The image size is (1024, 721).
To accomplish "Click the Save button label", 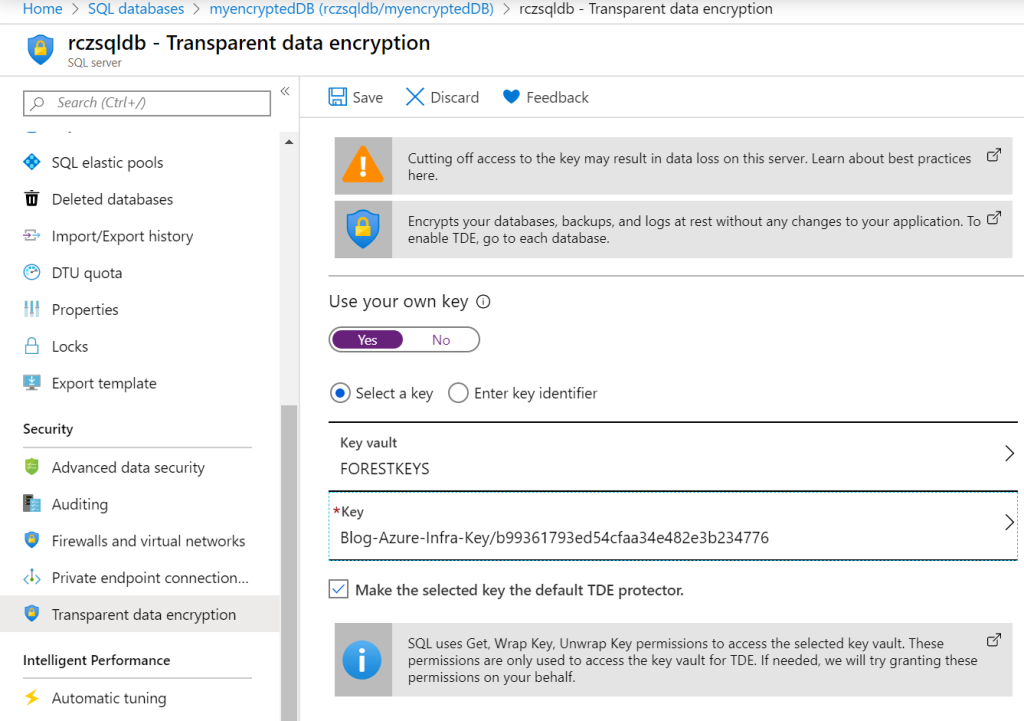I will [x=368, y=97].
